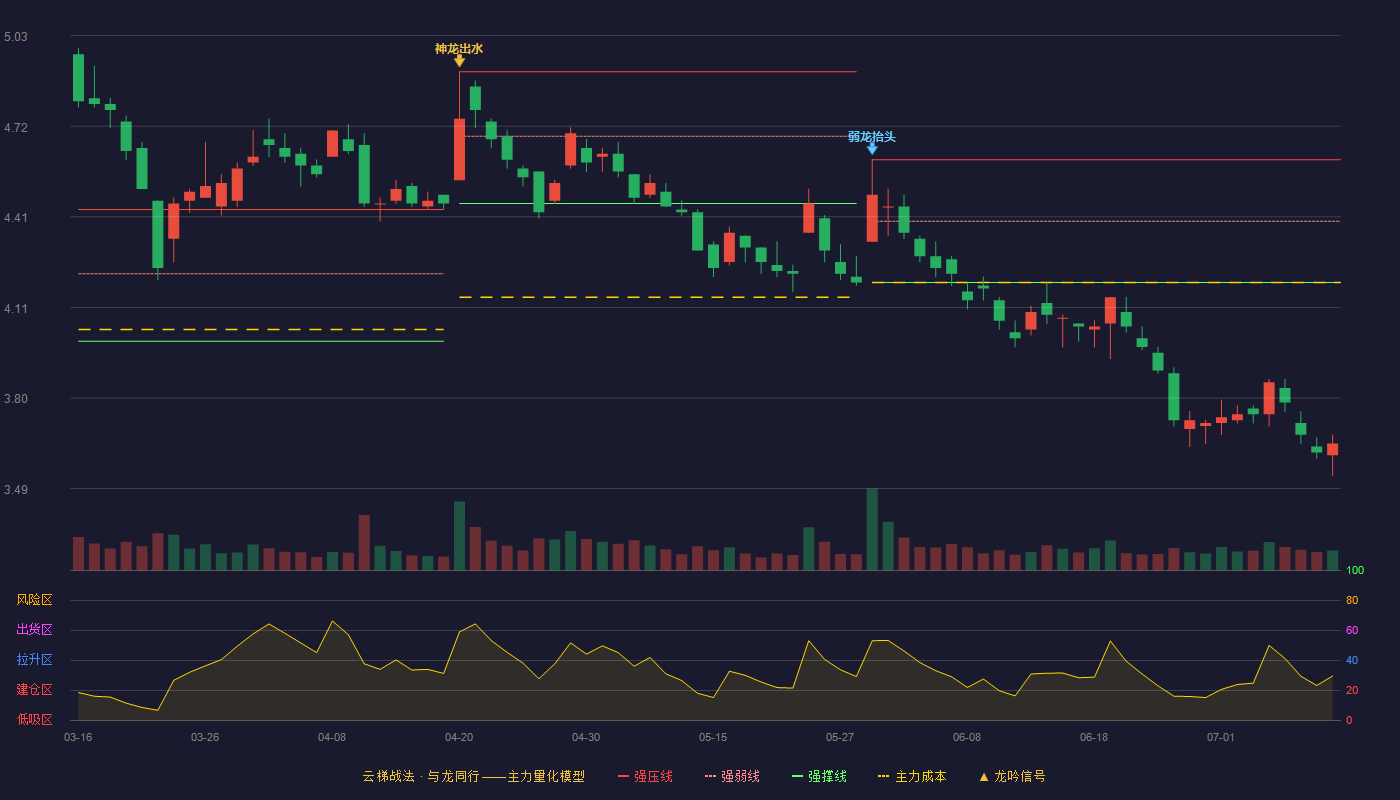
Task: Toggle the 龙吟信号 legend entry
Action: 1012,776
